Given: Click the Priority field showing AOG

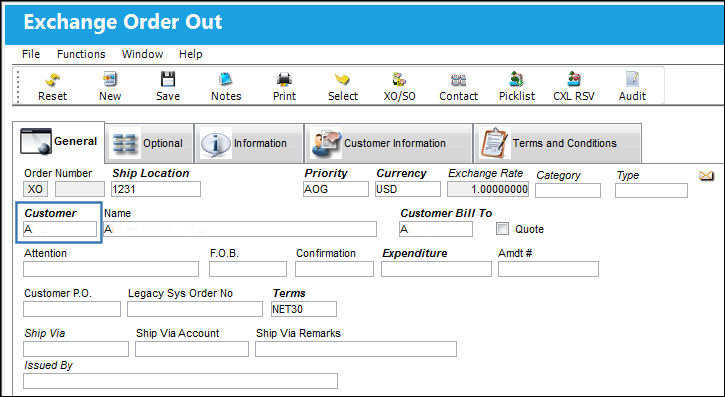Looking at the screenshot, I should [336, 189].
